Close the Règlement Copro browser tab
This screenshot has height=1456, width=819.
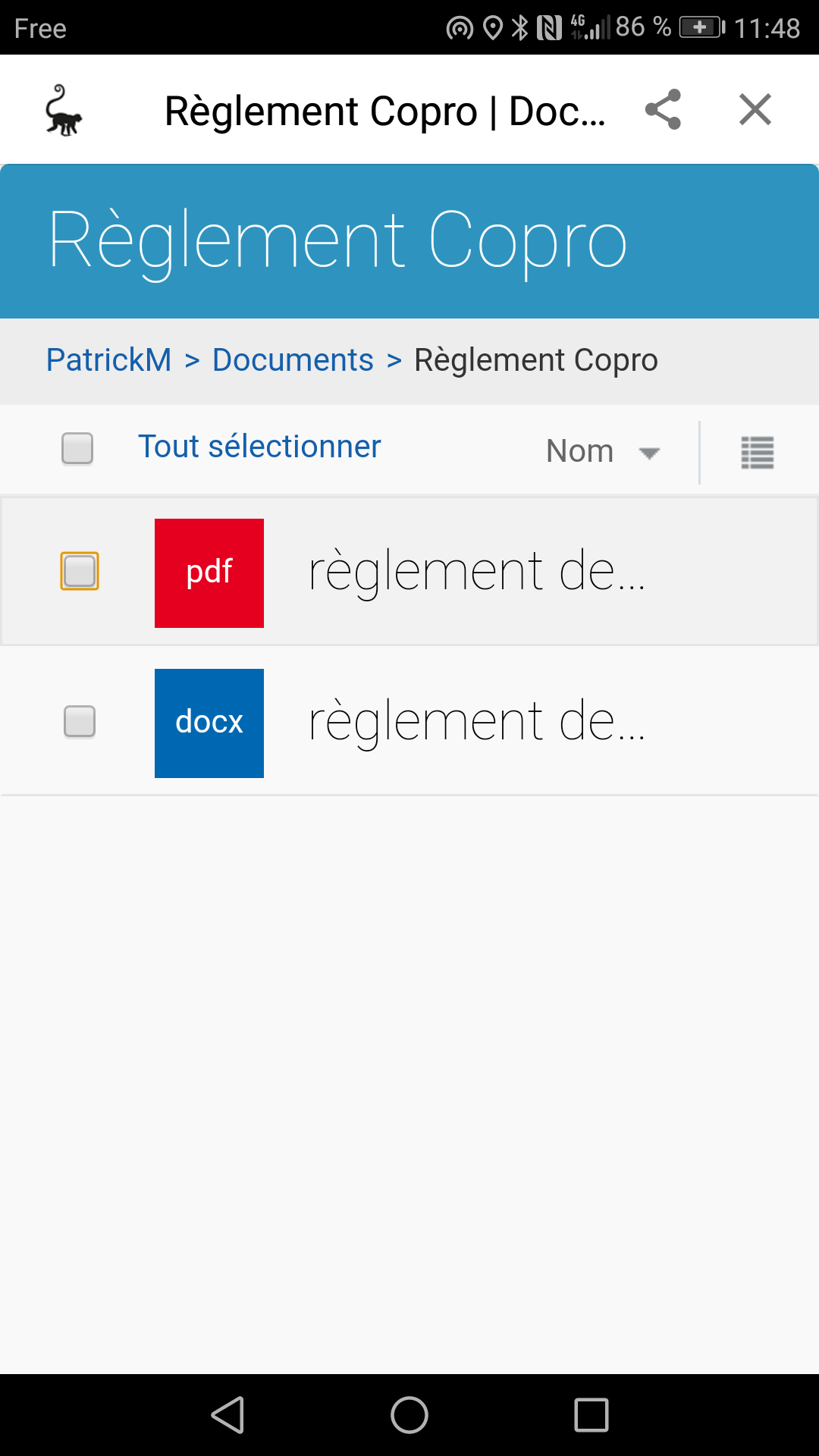tap(755, 110)
